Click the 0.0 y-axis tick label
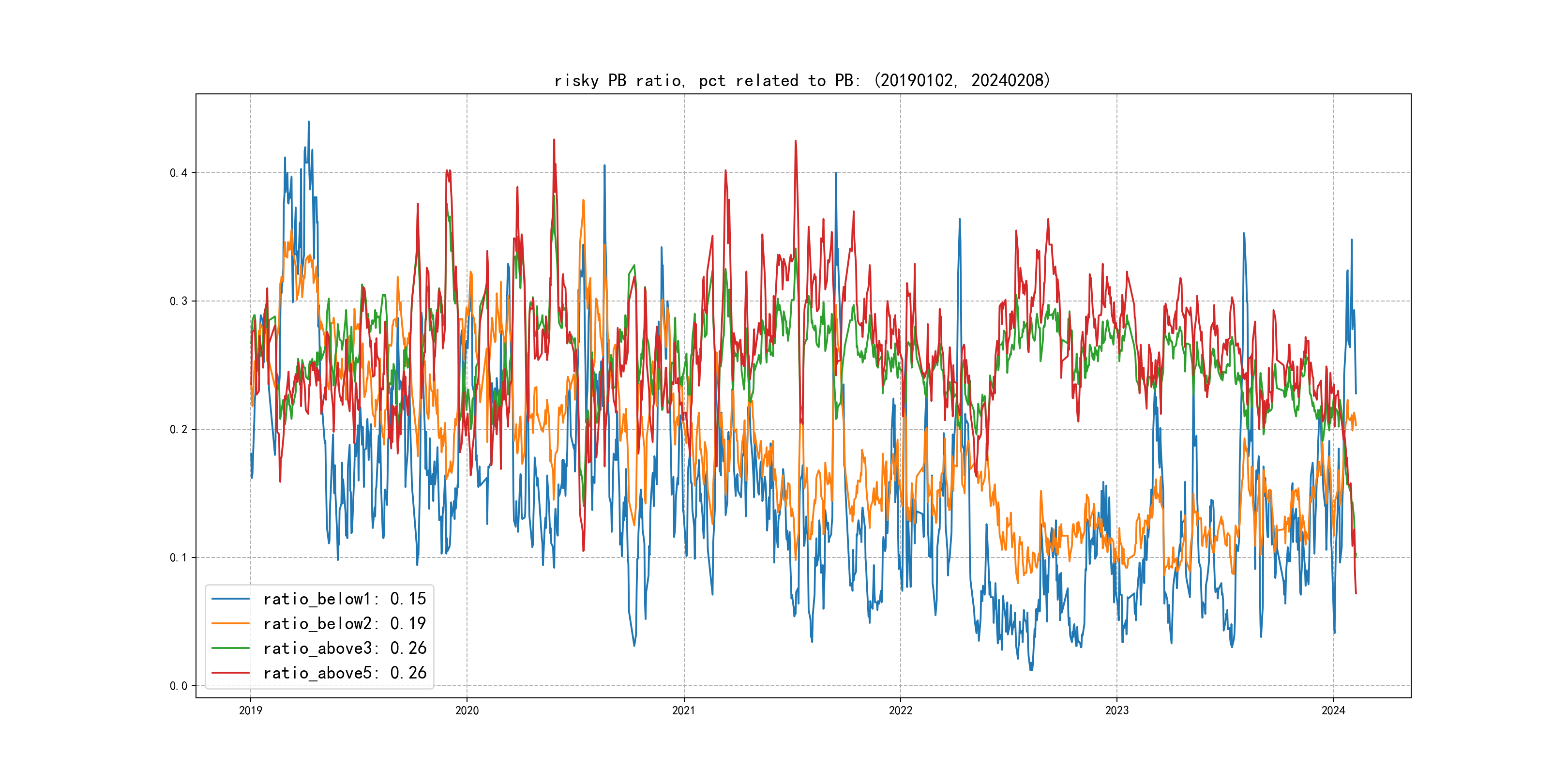Viewport: 1568px width, 784px height. pos(179,686)
